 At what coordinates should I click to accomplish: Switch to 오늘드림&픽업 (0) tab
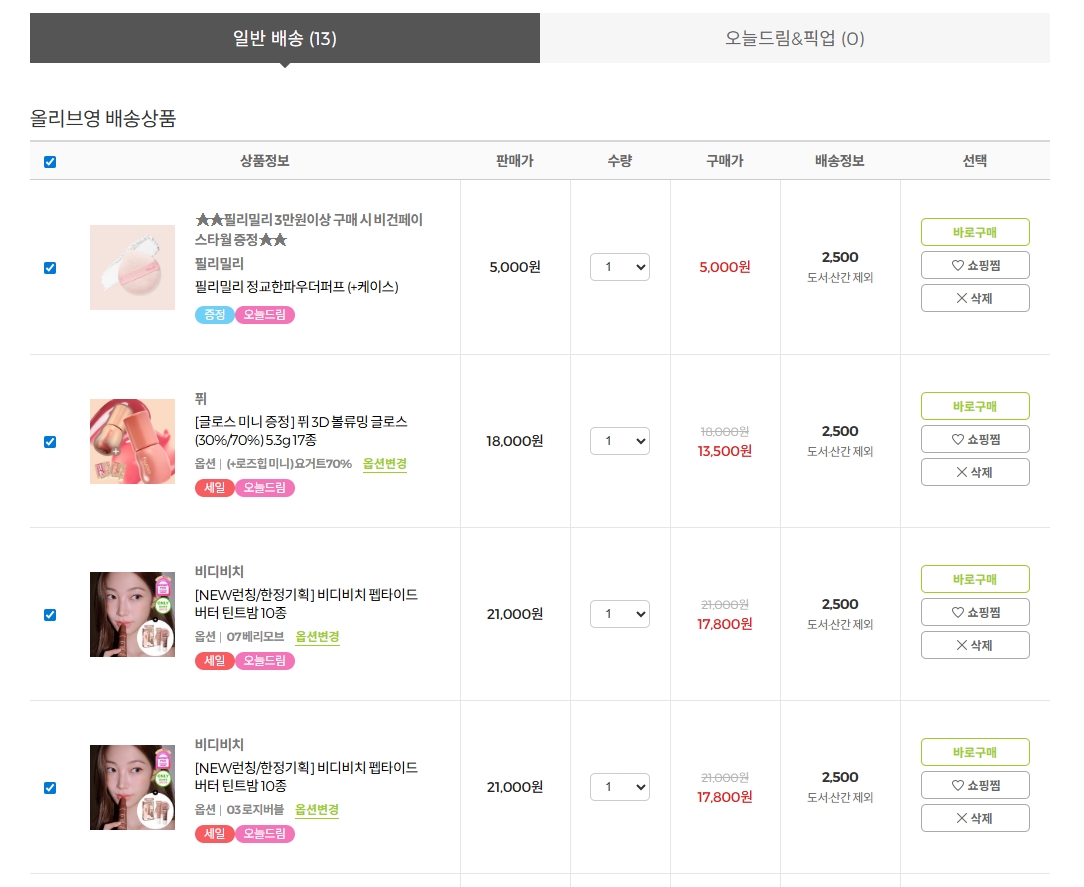795,39
